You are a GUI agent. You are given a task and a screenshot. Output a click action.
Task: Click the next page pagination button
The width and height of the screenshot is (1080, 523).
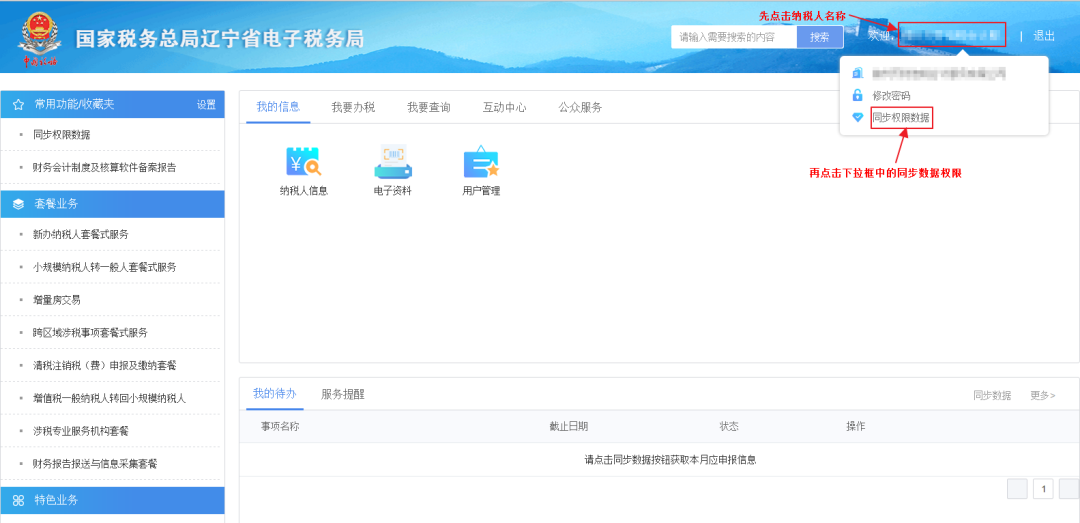[x=1069, y=489]
